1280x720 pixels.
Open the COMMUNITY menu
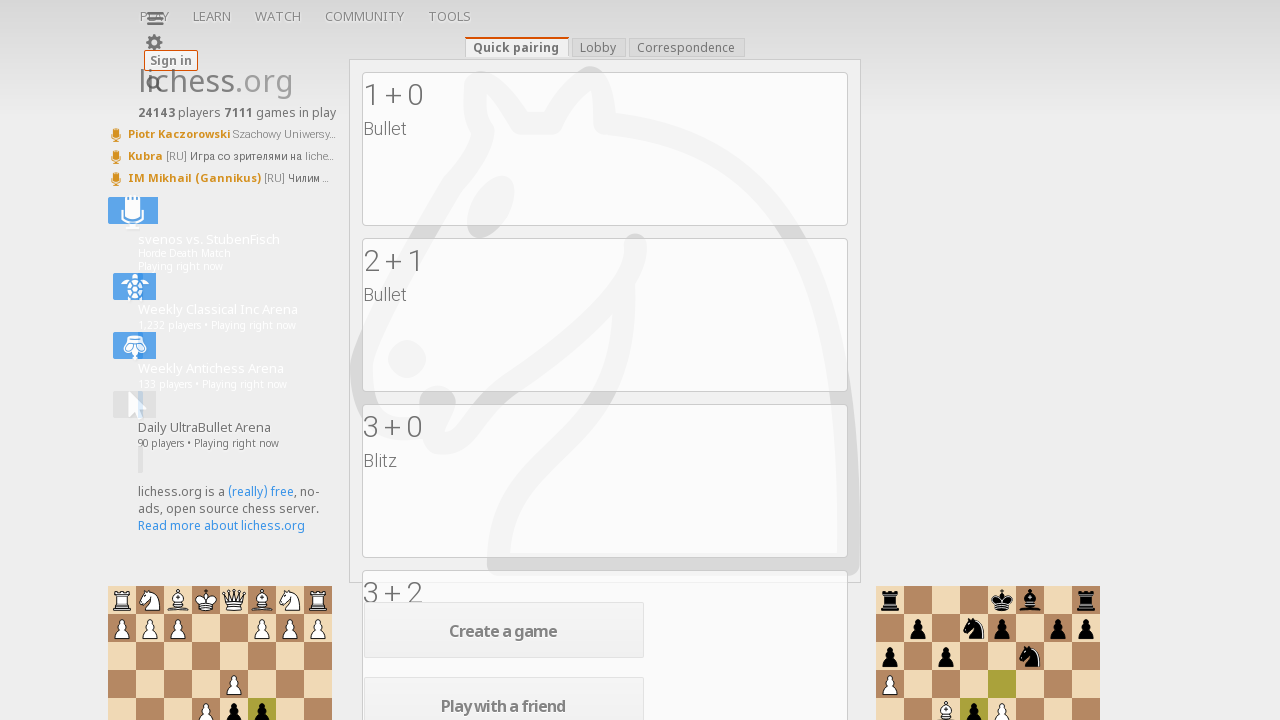tap(365, 17)
